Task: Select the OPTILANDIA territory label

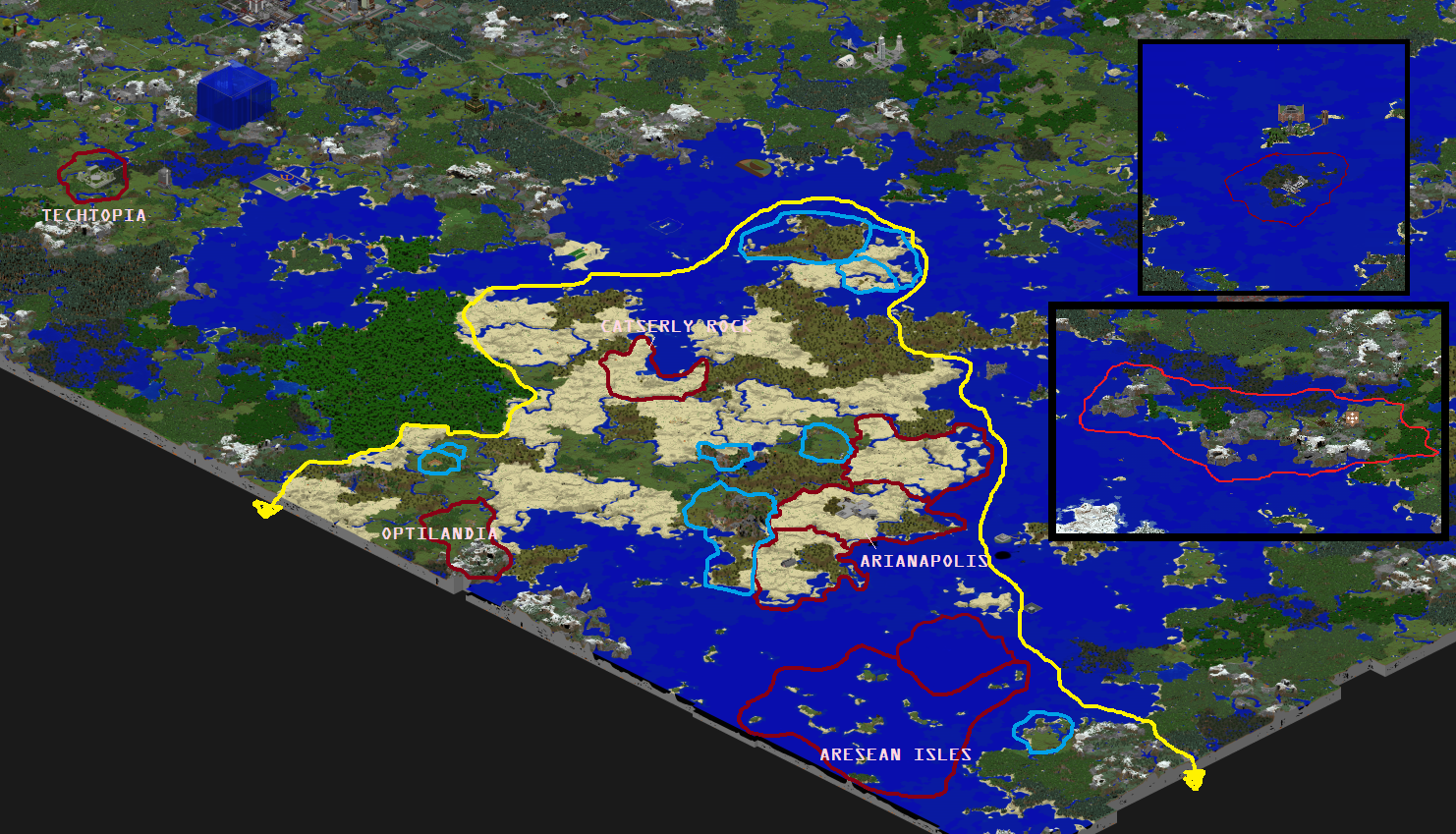Action: click(439, 533)
